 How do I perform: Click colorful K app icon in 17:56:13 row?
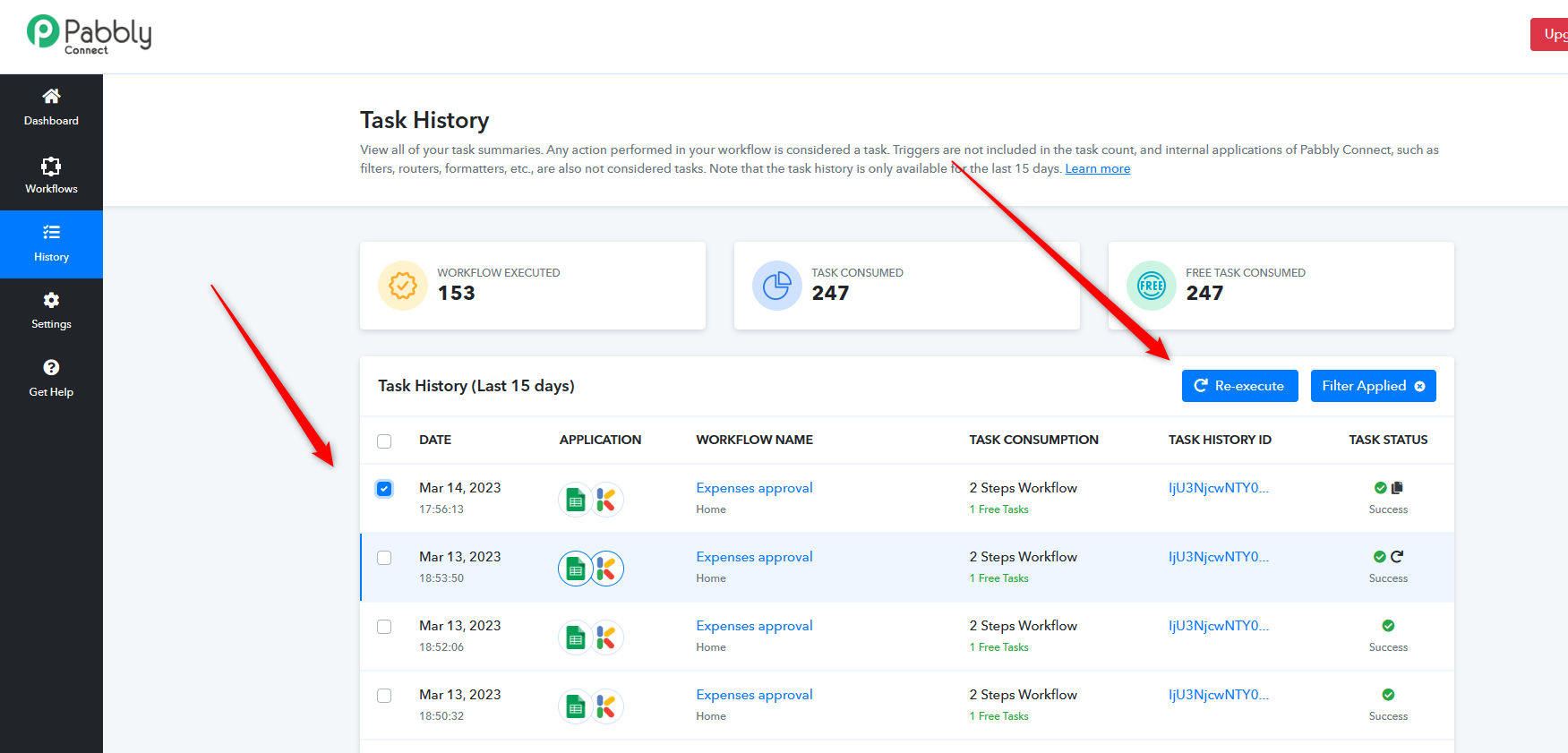[606, 500]
